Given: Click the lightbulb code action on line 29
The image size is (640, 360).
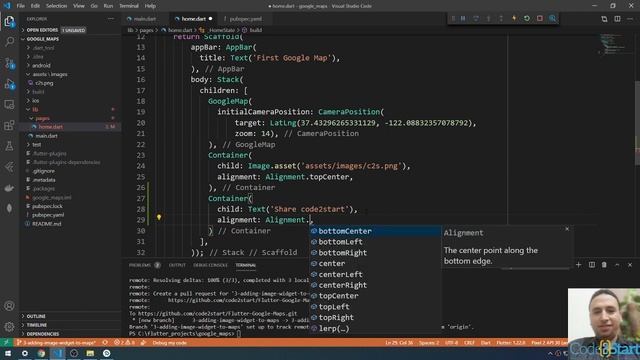Looking at the screenshot, I should pyautogui.click(x=159, y=218).
